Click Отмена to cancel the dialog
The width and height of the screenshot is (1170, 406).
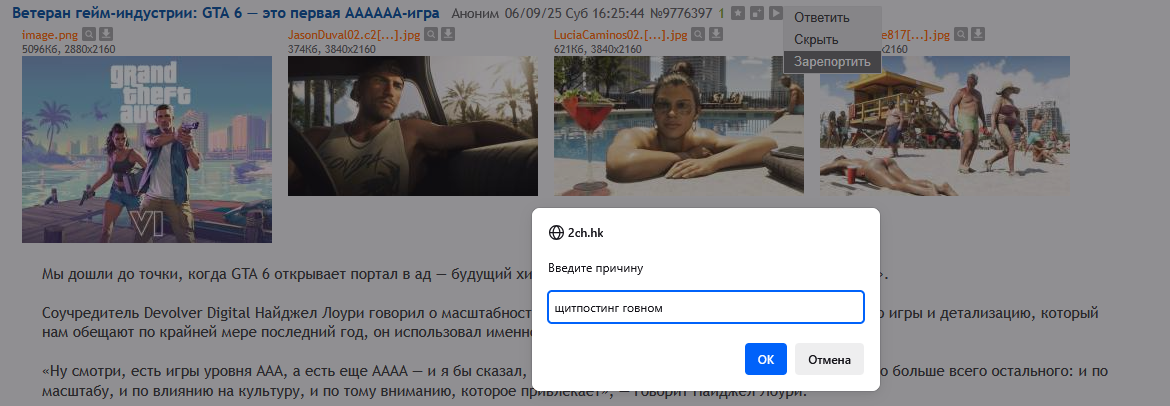[829, 359]
